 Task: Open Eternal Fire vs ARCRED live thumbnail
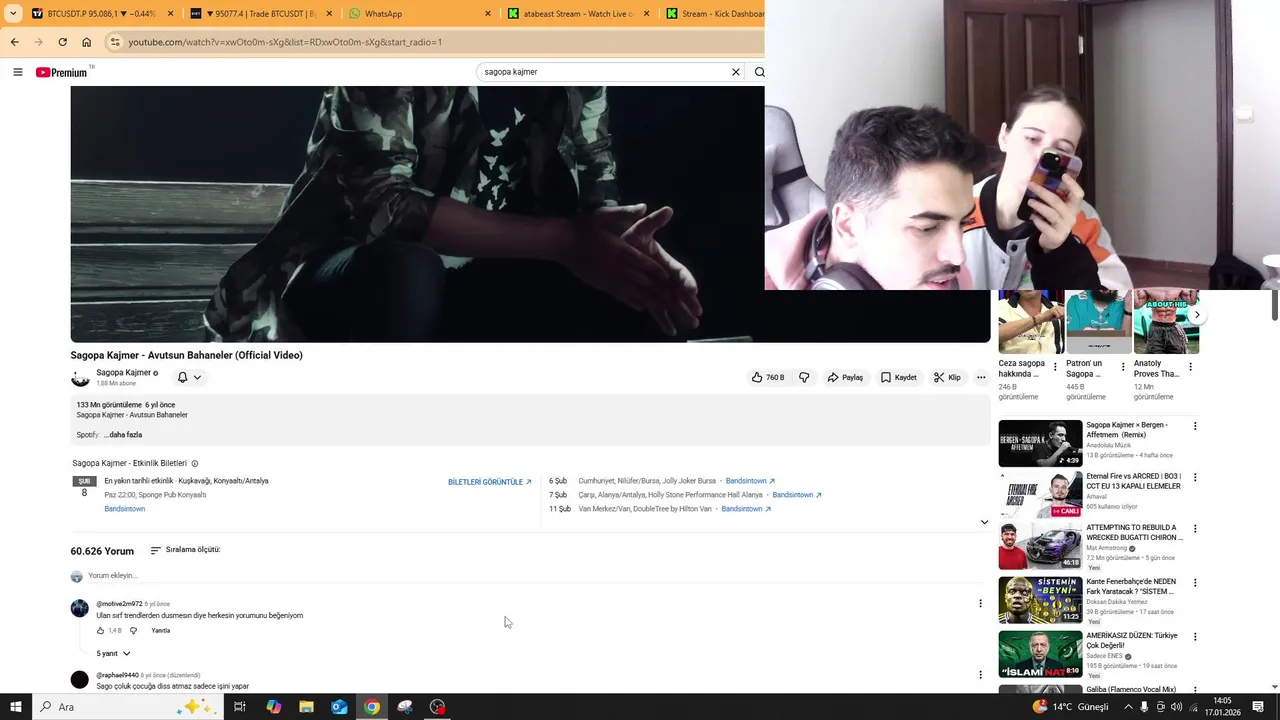pos(1040,494)
